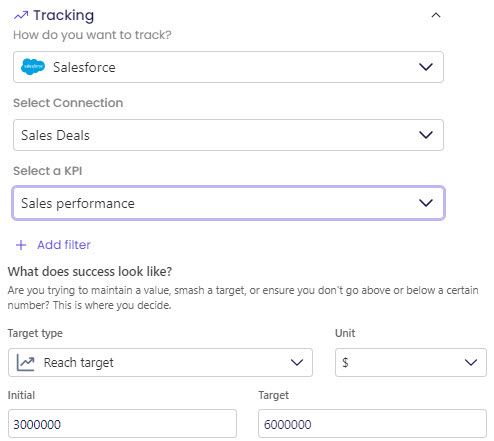Click the Unit dropdown chevron arrow
This screenshot has height=441, width=494.
pyautogui.click(x=471, y=362)
